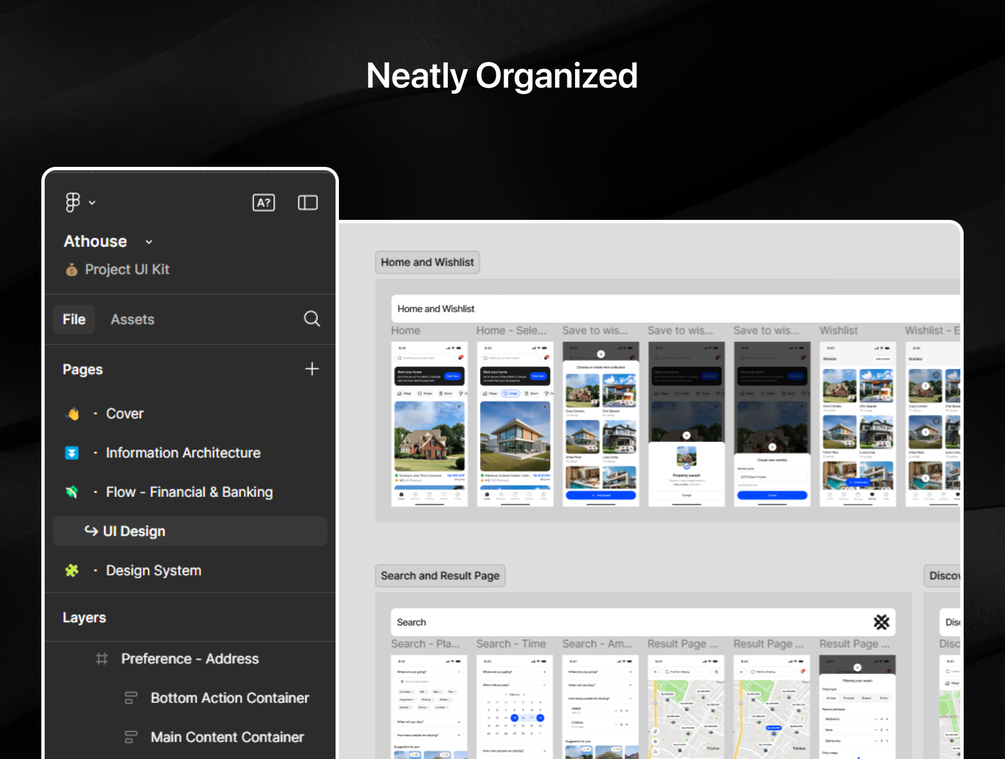This screenshot has width=1005, height=759.
Task: Click the Search - Time frame label
Action: tap(511, 644)
